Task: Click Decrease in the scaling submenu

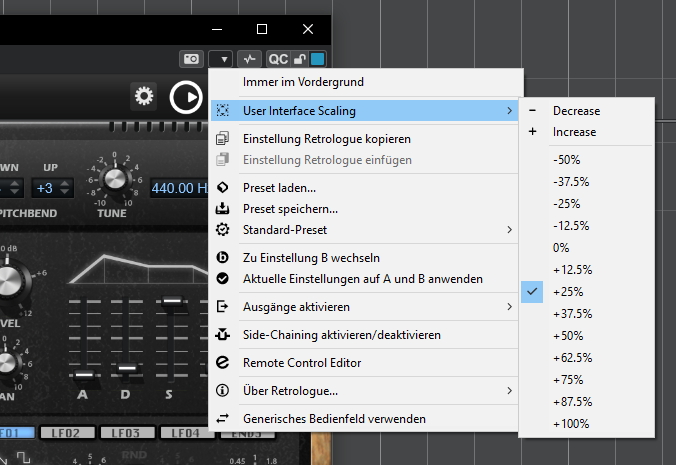Action: coord(576,110)
